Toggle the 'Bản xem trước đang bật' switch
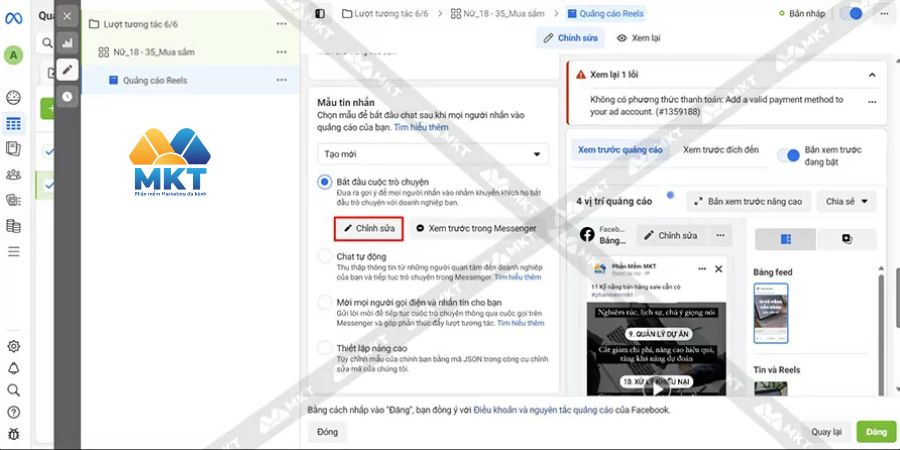This screenshot has width=900, height=450. tap(793, 155)
